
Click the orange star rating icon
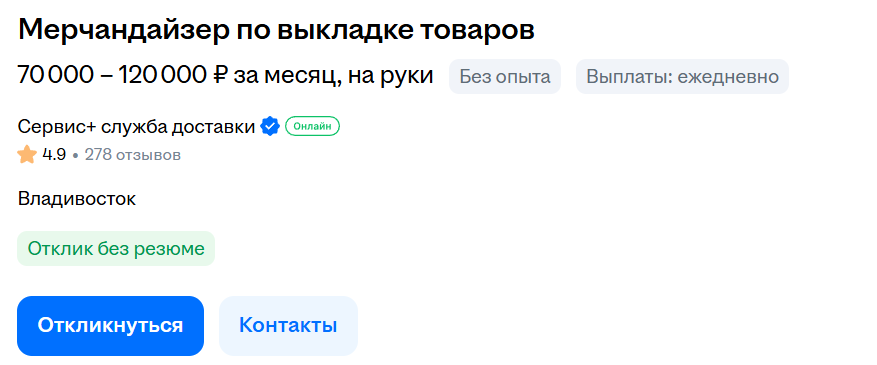27,155
